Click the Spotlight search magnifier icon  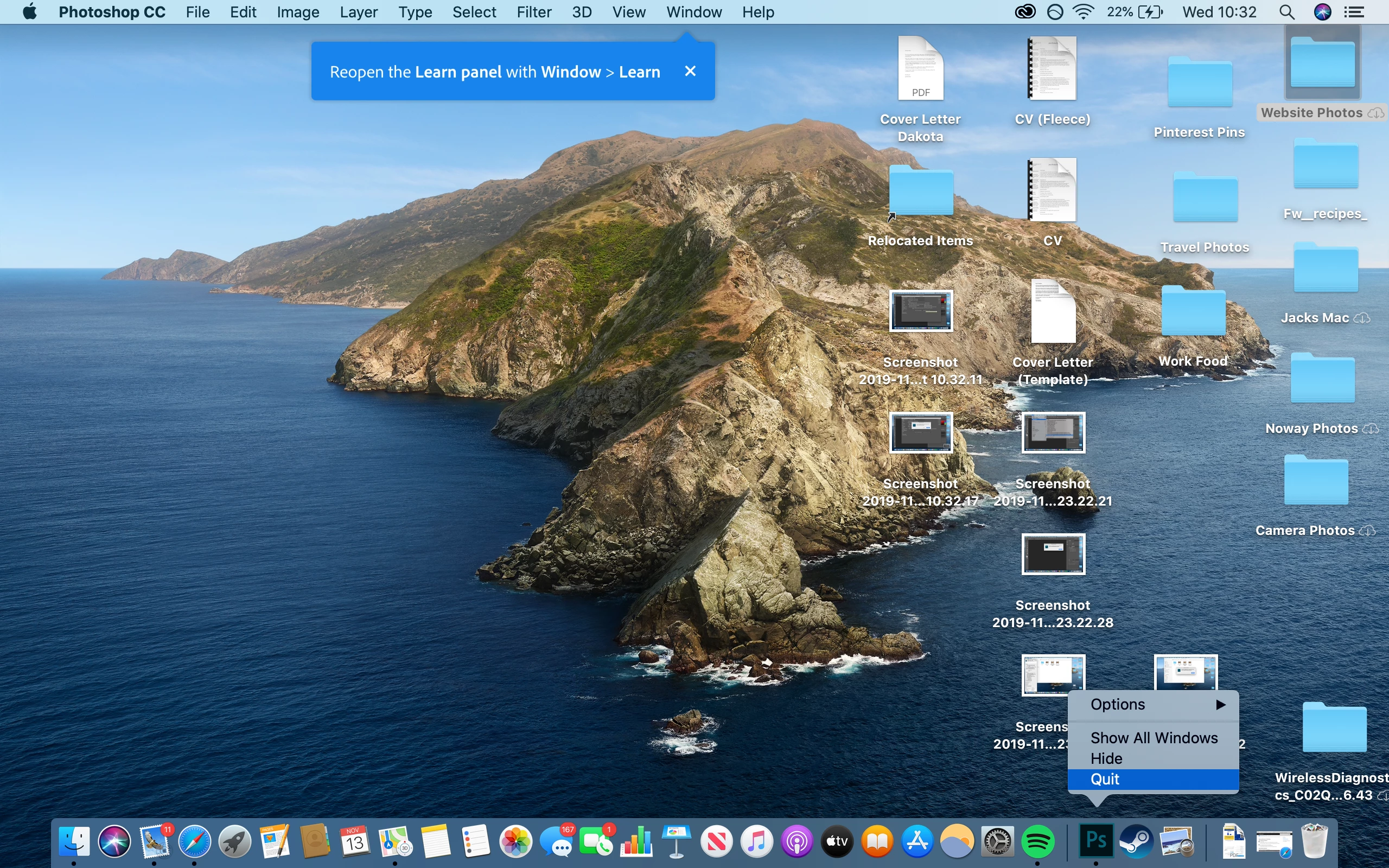coord(1287,12)
